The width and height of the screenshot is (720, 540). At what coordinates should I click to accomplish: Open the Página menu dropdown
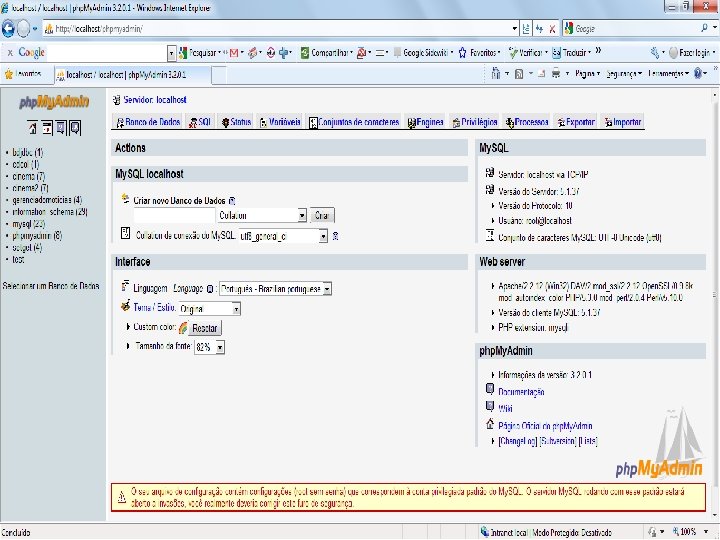pyautogui.click(x=587, y=73)
